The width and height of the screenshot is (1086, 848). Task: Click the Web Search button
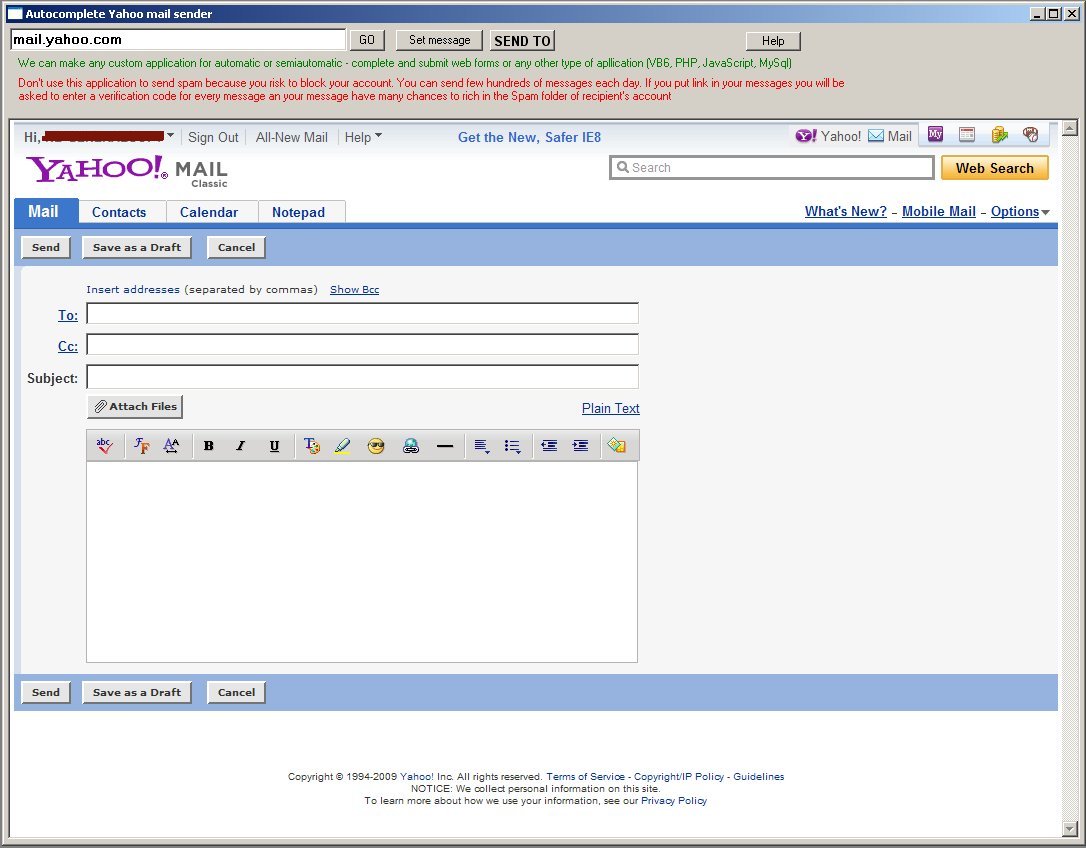(995, 168)
